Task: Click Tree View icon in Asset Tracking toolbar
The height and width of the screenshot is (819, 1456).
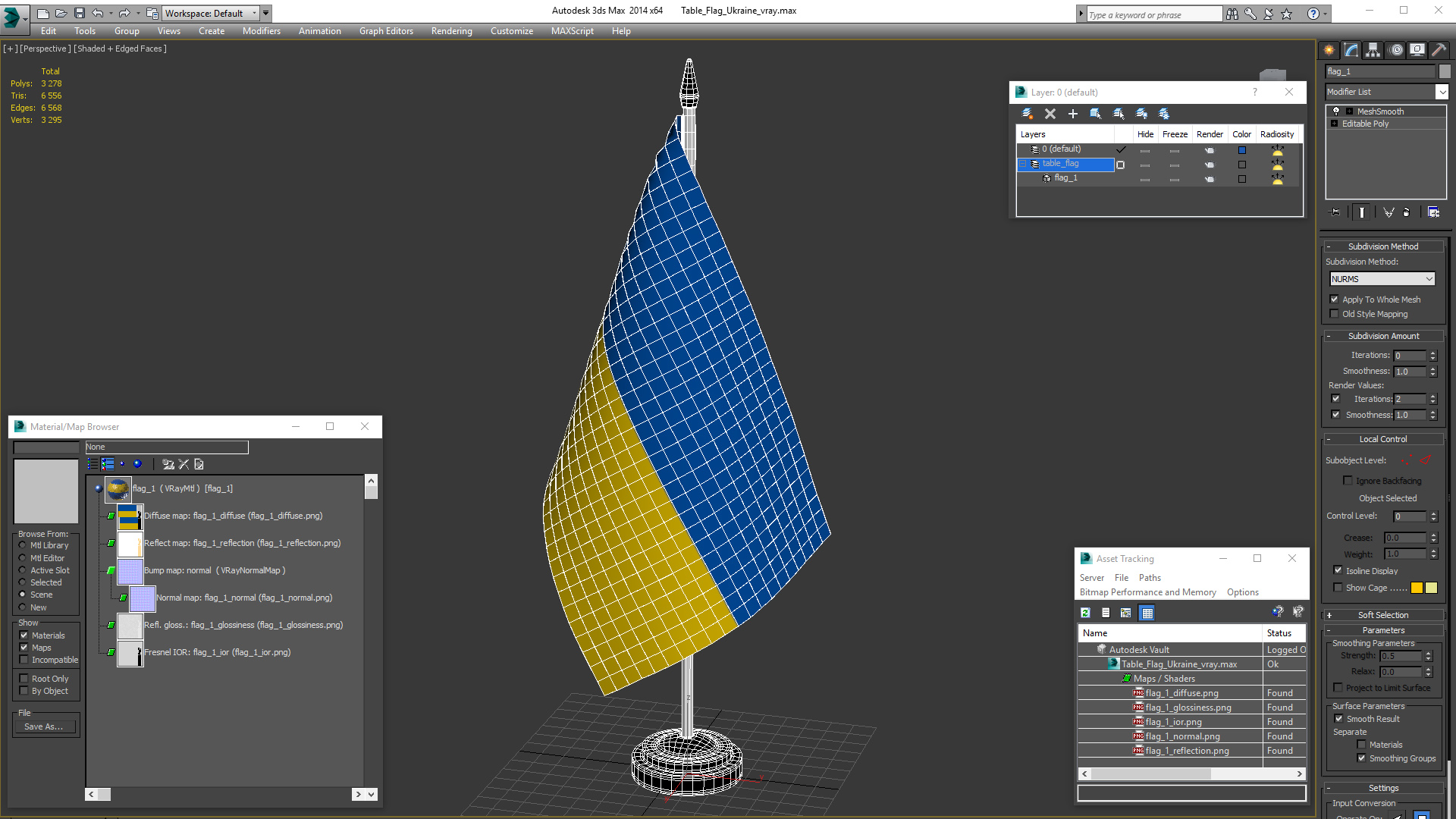Action: click(x=1126, y=613)
